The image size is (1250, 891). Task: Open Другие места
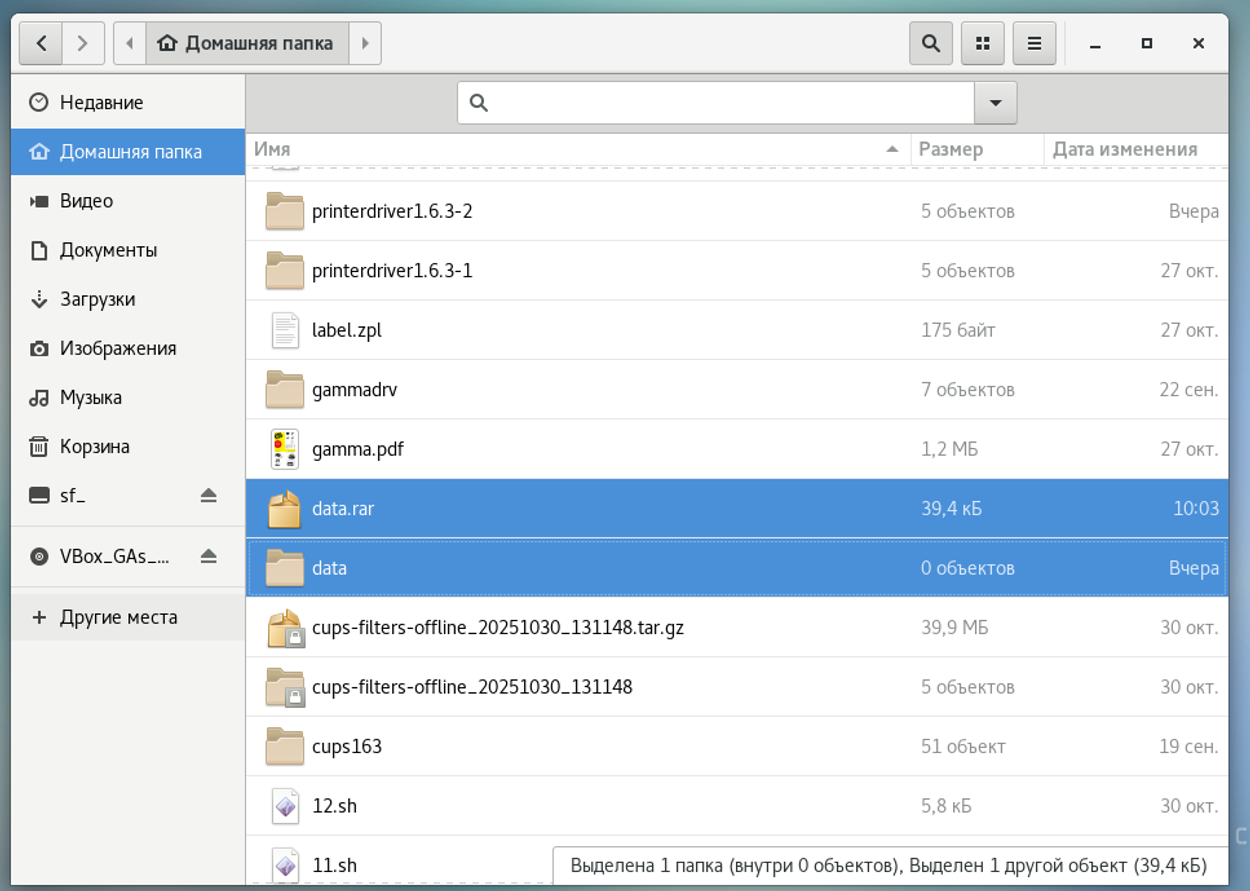[118, 617]
